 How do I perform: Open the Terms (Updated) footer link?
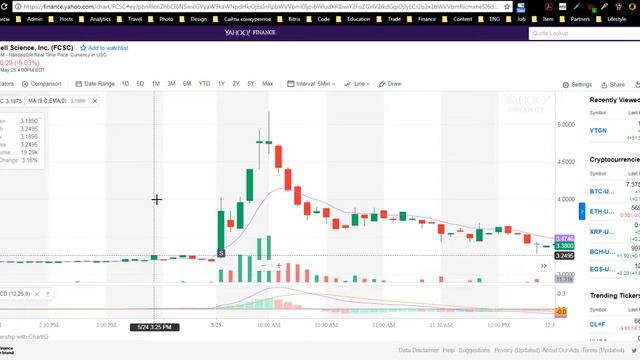pos(603,350)
